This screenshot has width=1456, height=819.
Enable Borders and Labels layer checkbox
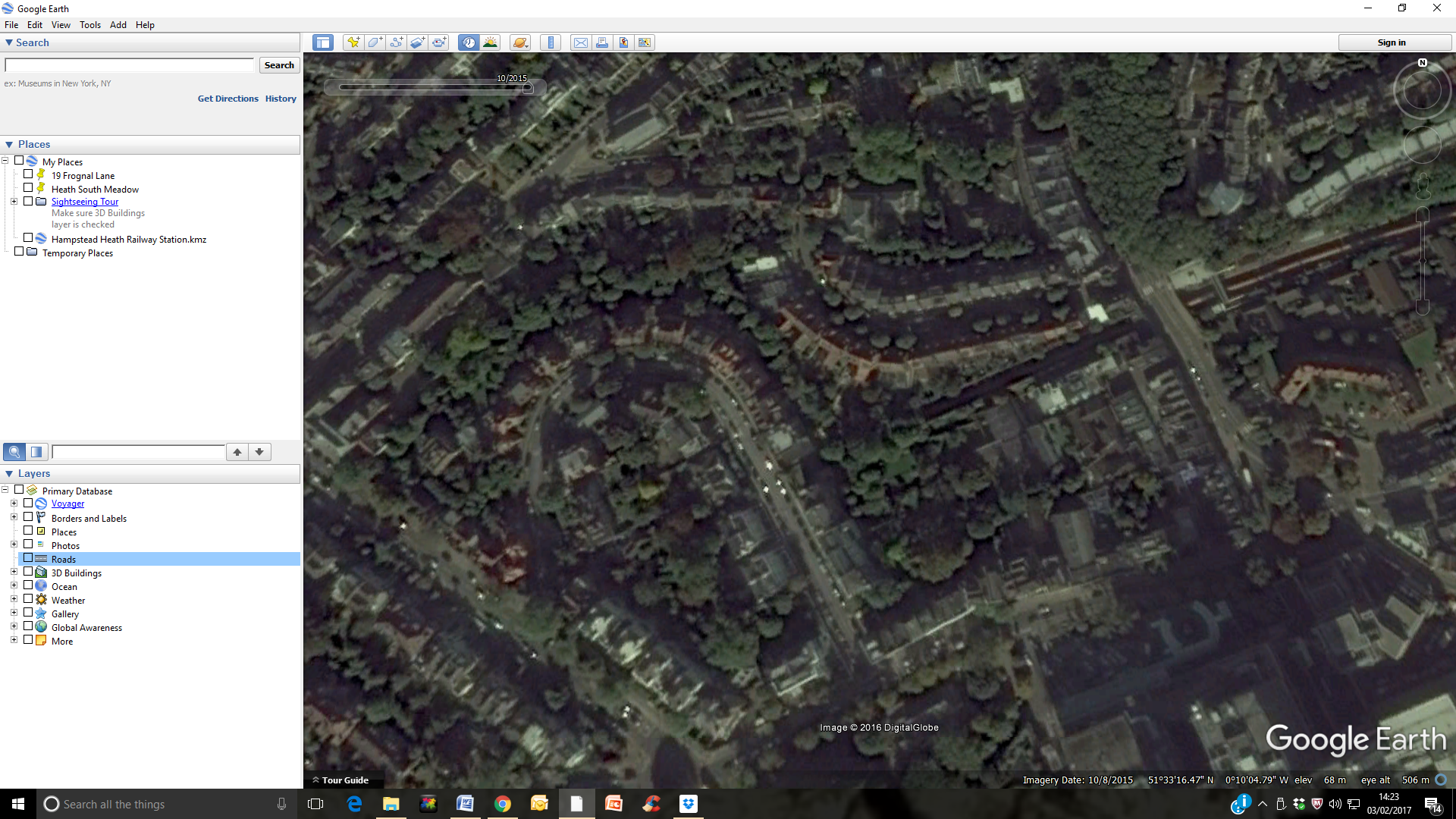(x=28, y=517)
